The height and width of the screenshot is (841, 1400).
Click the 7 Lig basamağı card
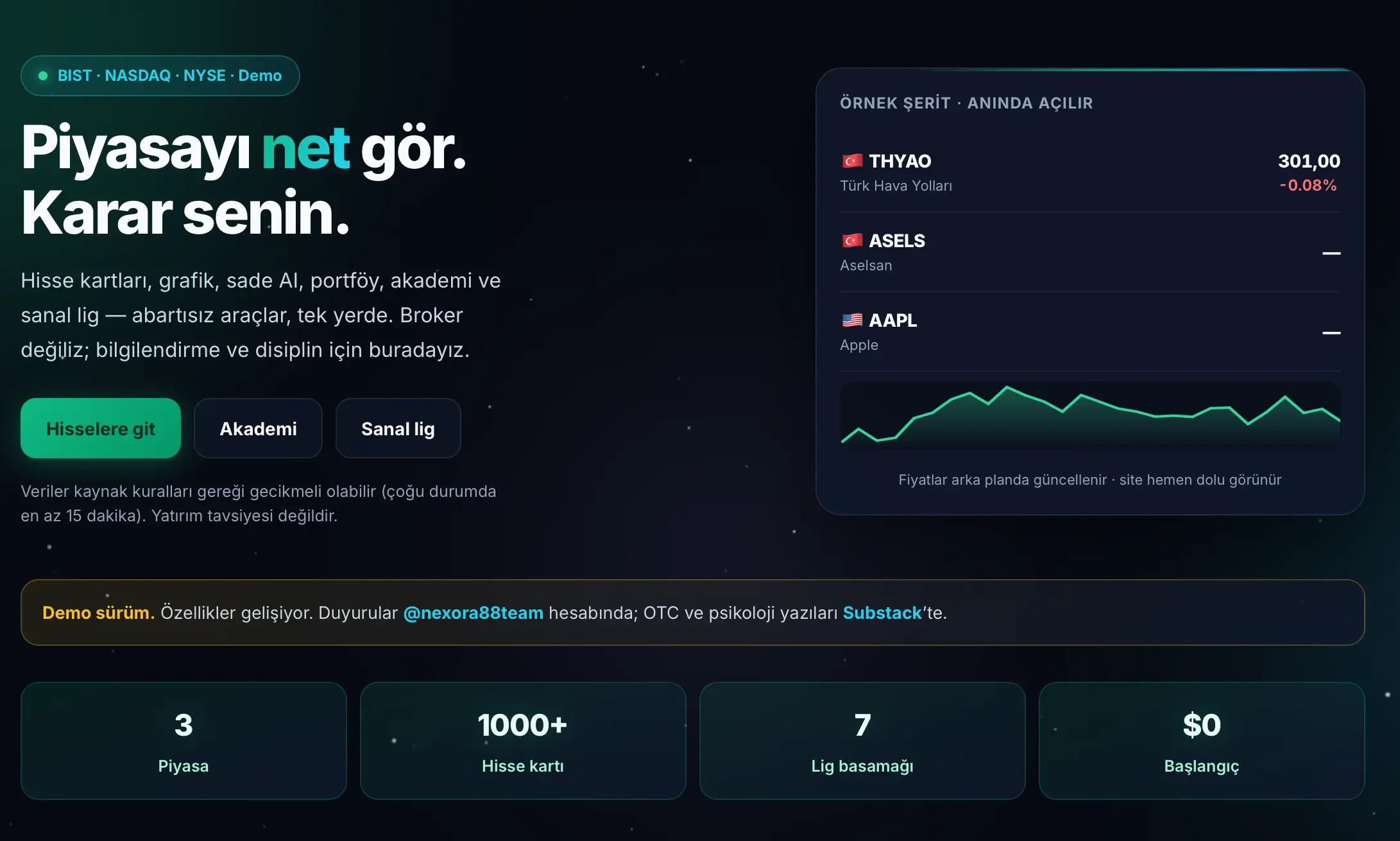pos(862,741)
